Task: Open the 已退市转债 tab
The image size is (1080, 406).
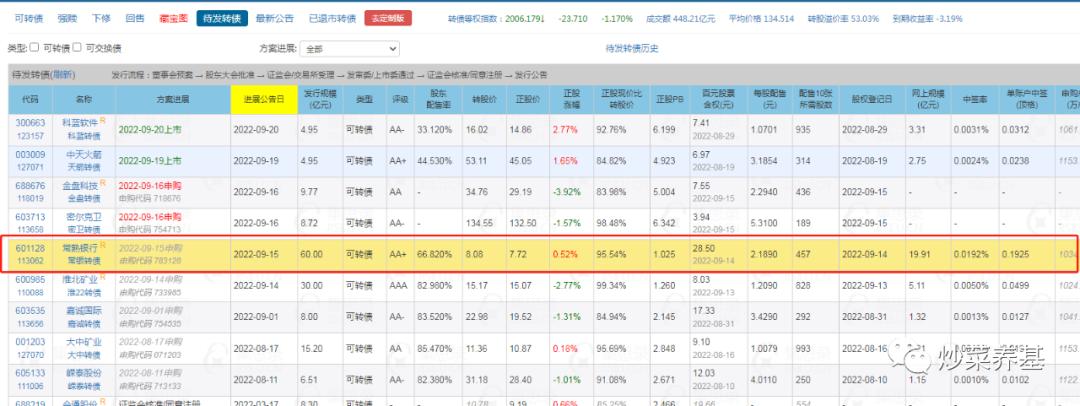Action: point(333,19)
